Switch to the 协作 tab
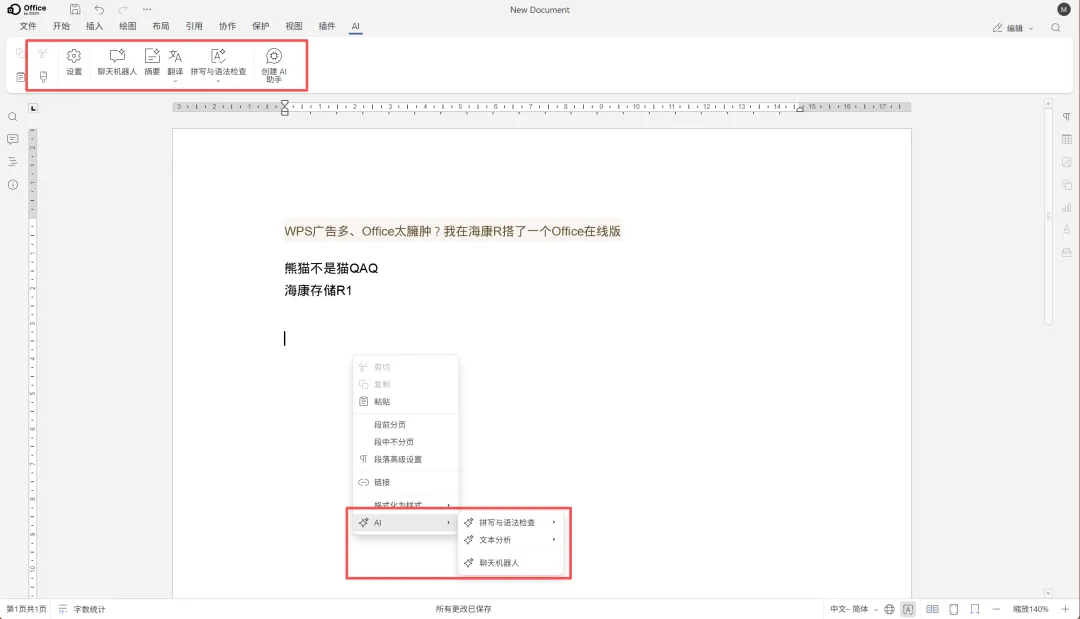 tap(227, 26)
